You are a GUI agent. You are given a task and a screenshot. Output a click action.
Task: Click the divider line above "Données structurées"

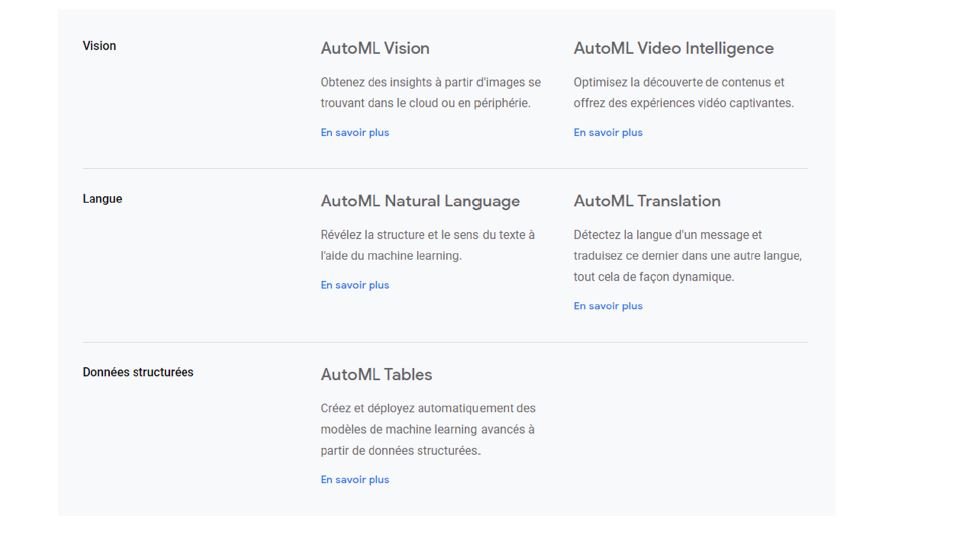(445, 342)
